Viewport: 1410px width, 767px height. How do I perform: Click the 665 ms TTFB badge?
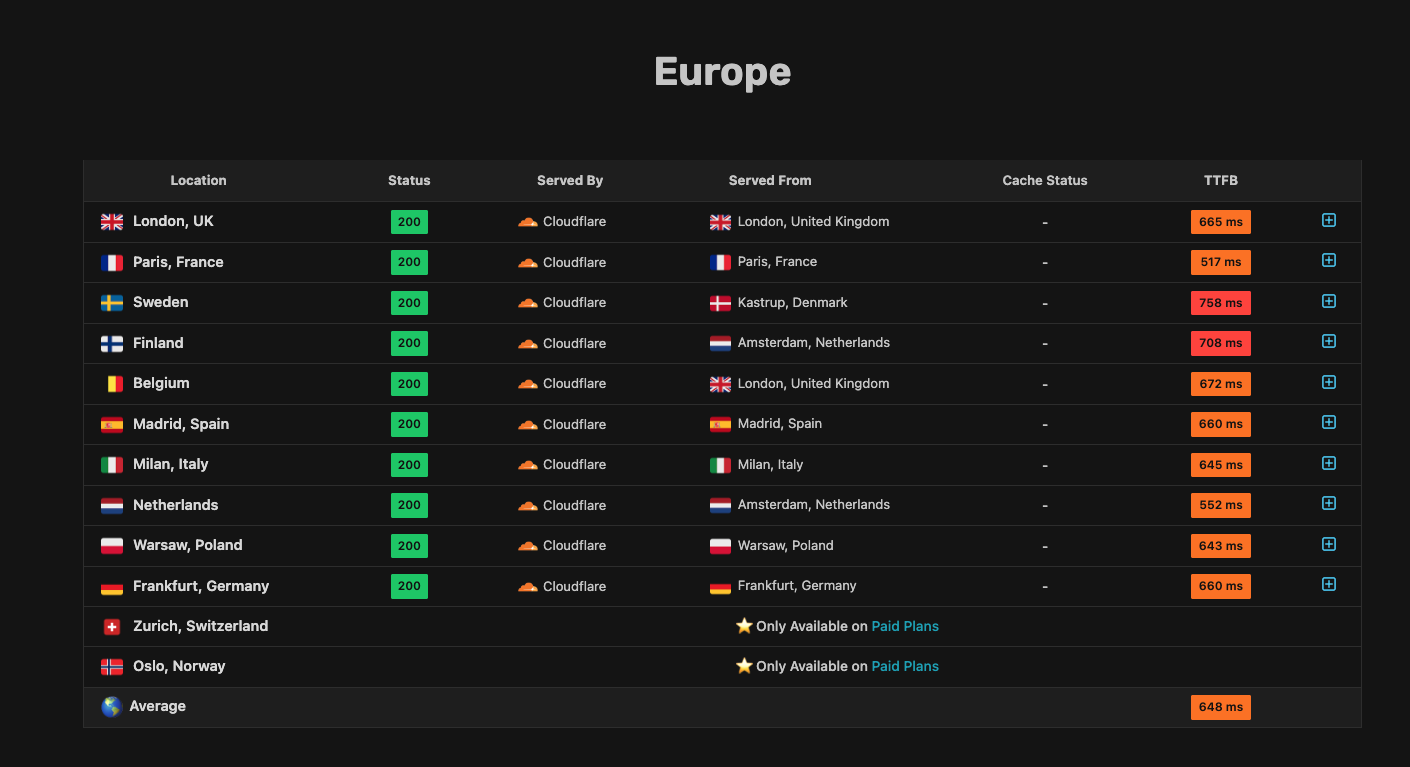point(1221,222)
